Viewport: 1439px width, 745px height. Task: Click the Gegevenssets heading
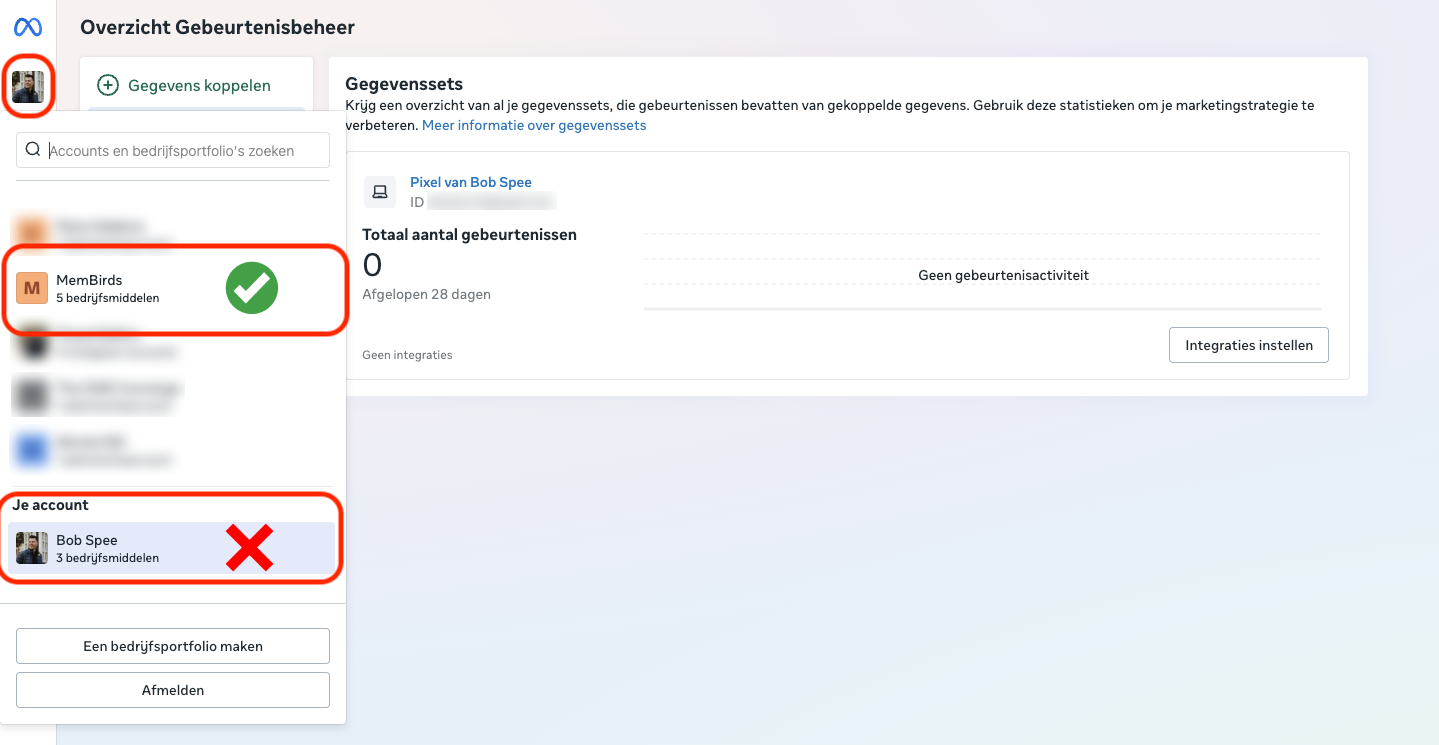point(404,84)
